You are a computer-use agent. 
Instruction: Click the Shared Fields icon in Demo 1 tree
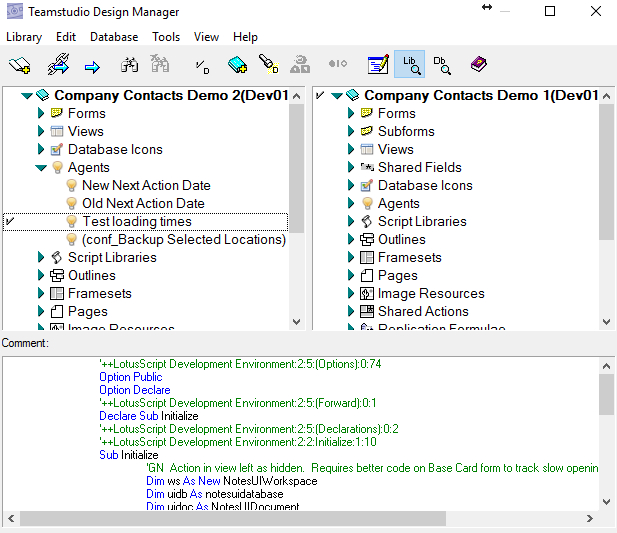[x=367, y=168]
